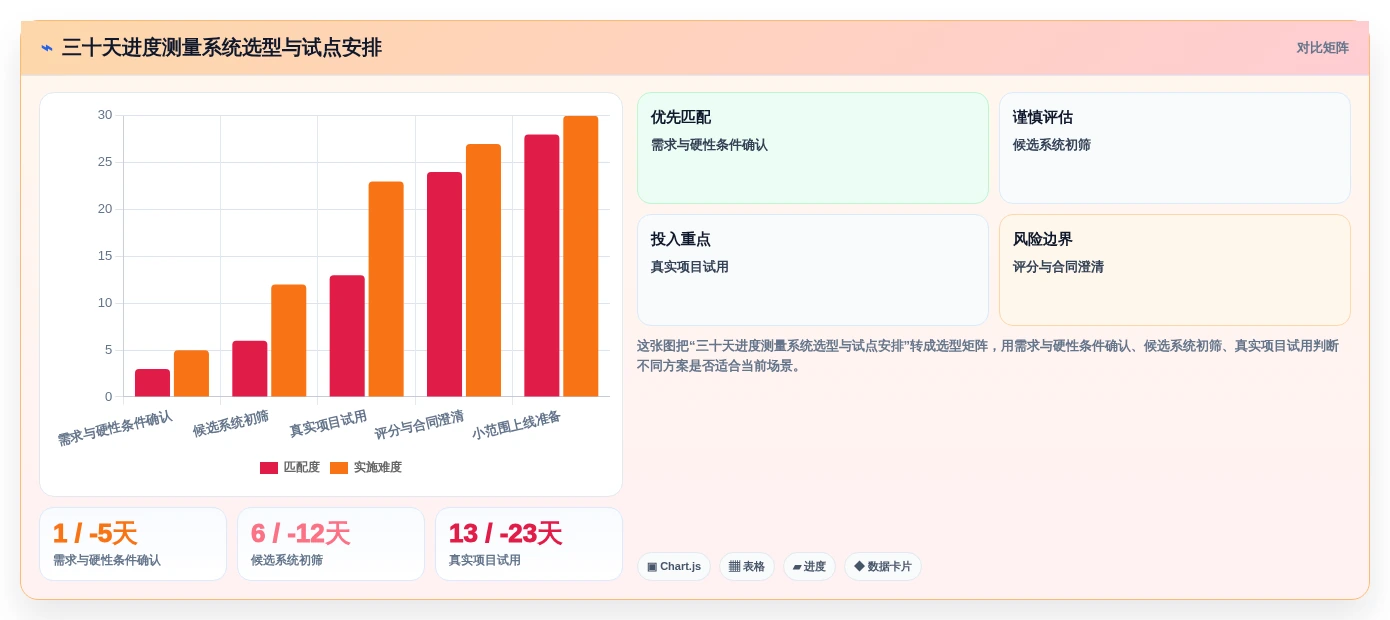The height and width of the screenshot is (620, 1390).
Task: Click the red 匹配度 bar for 需求与硬性条件确认
Action: [152, 383]
